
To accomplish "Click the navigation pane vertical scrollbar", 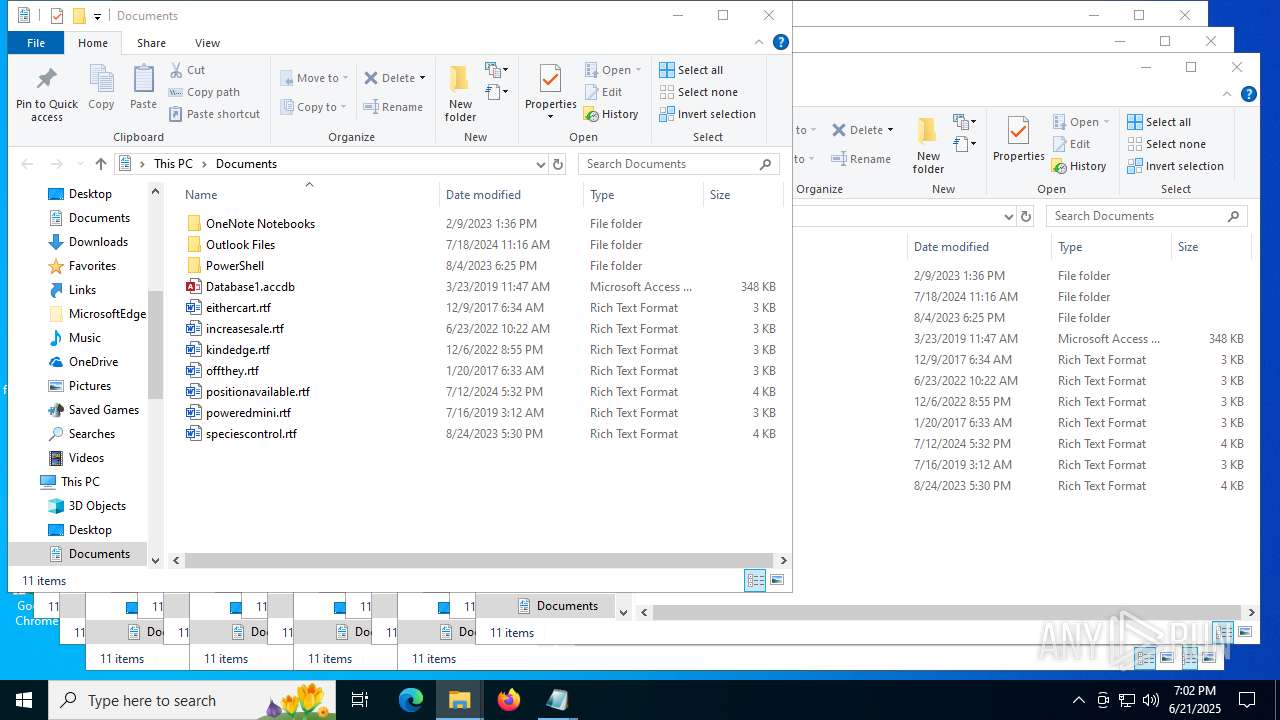I will tap(155, 345).
